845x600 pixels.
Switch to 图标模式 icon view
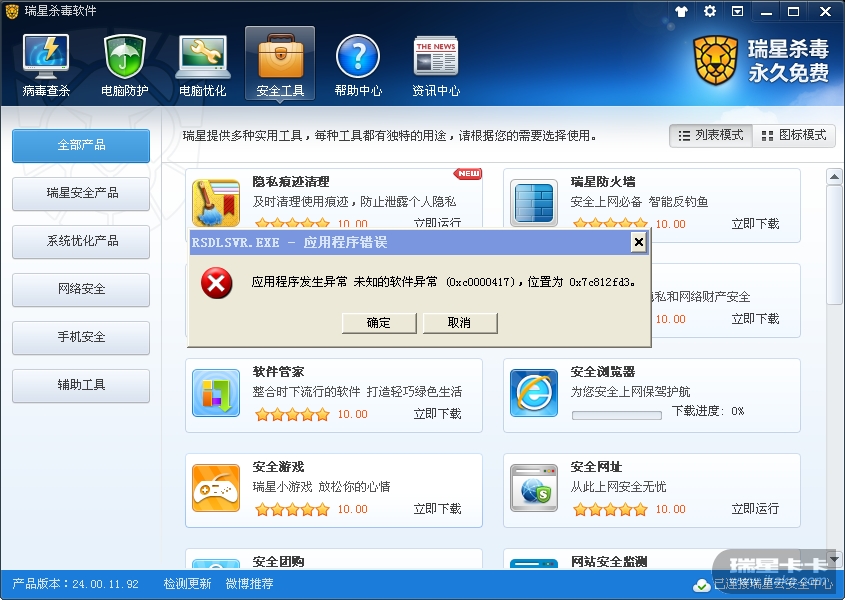(x=794, y=135)
